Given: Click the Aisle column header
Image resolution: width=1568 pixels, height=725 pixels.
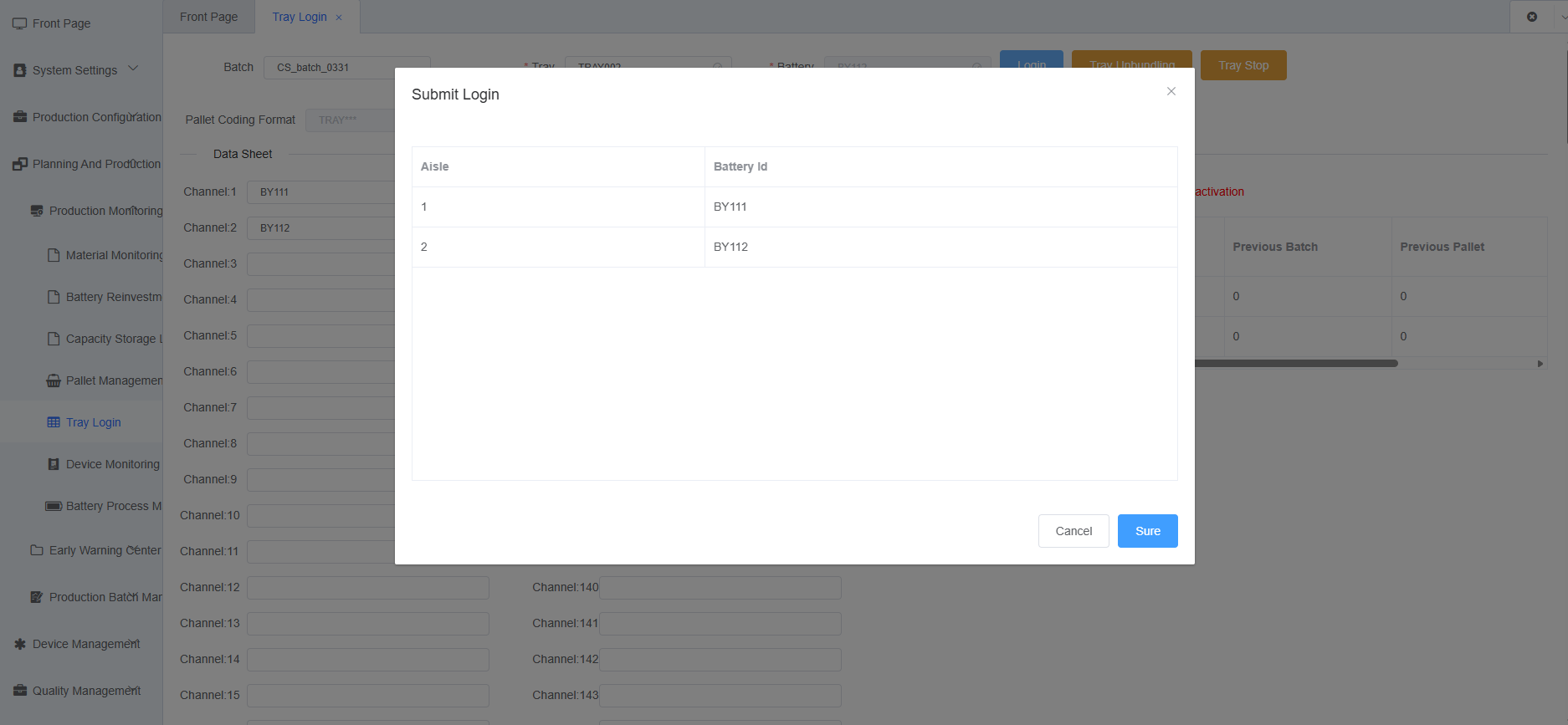Looking at the screenshot, I should [x=558, y=166].
